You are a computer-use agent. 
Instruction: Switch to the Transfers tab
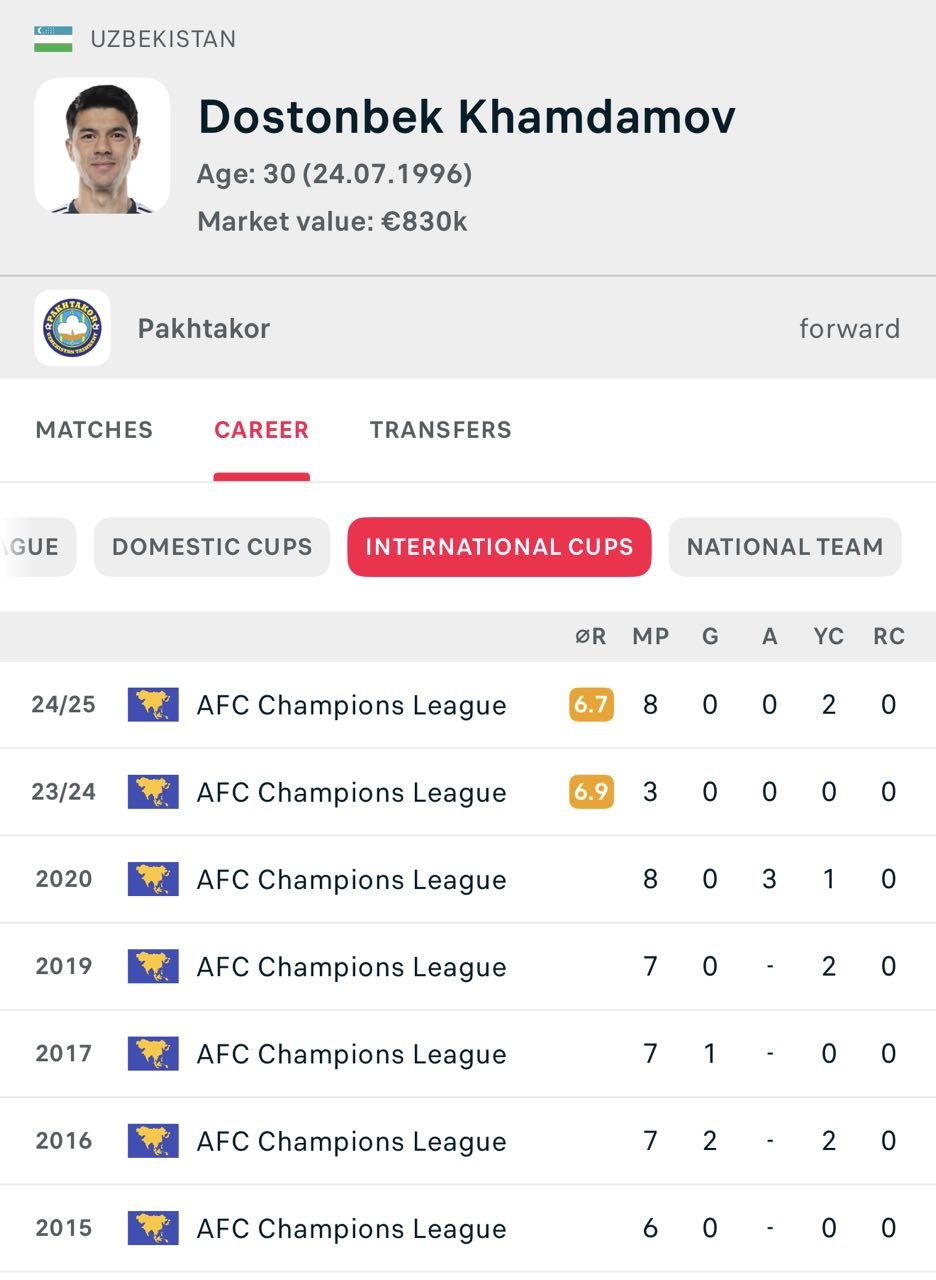point(441,430)
